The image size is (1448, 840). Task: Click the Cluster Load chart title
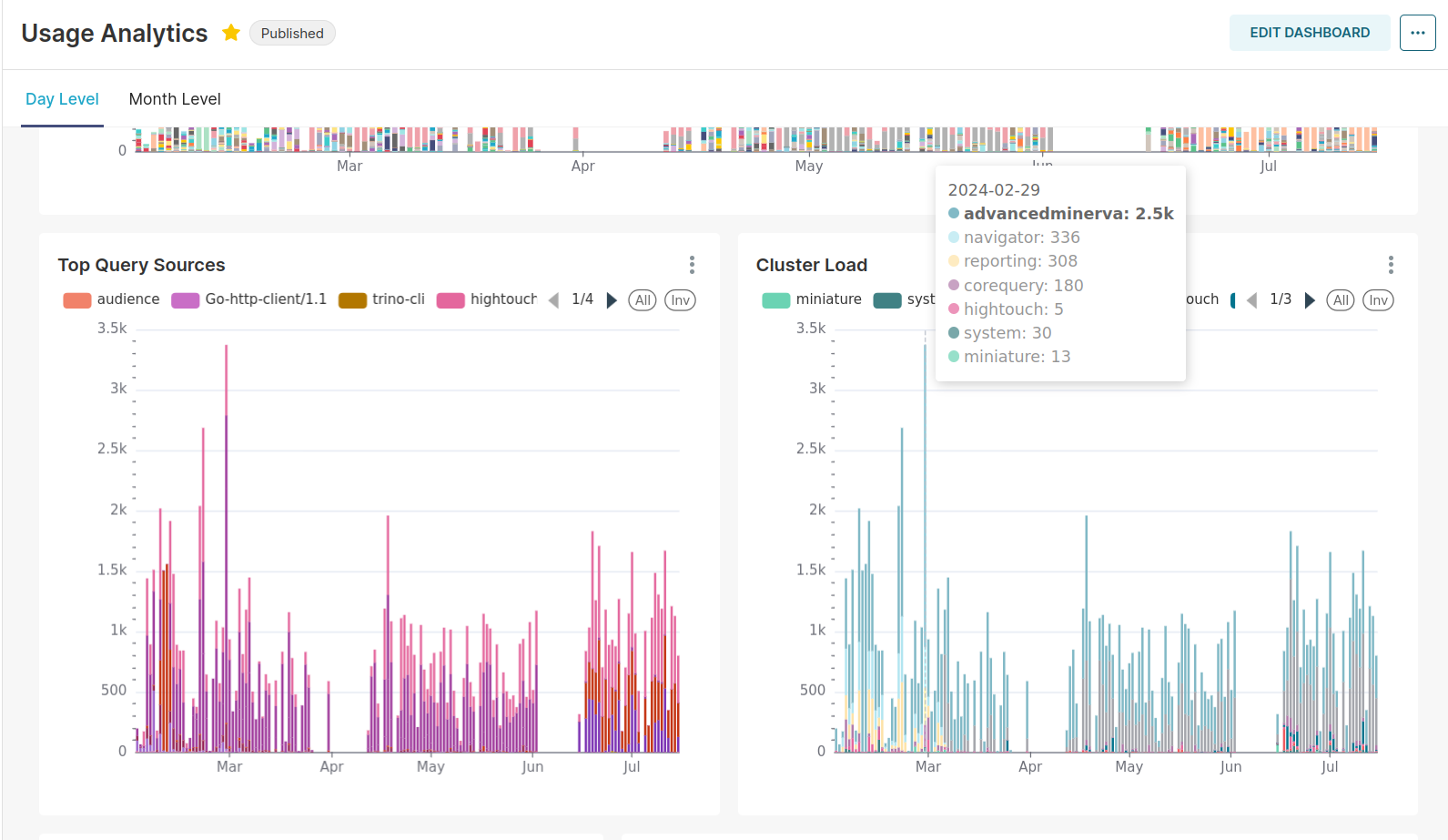812,265
